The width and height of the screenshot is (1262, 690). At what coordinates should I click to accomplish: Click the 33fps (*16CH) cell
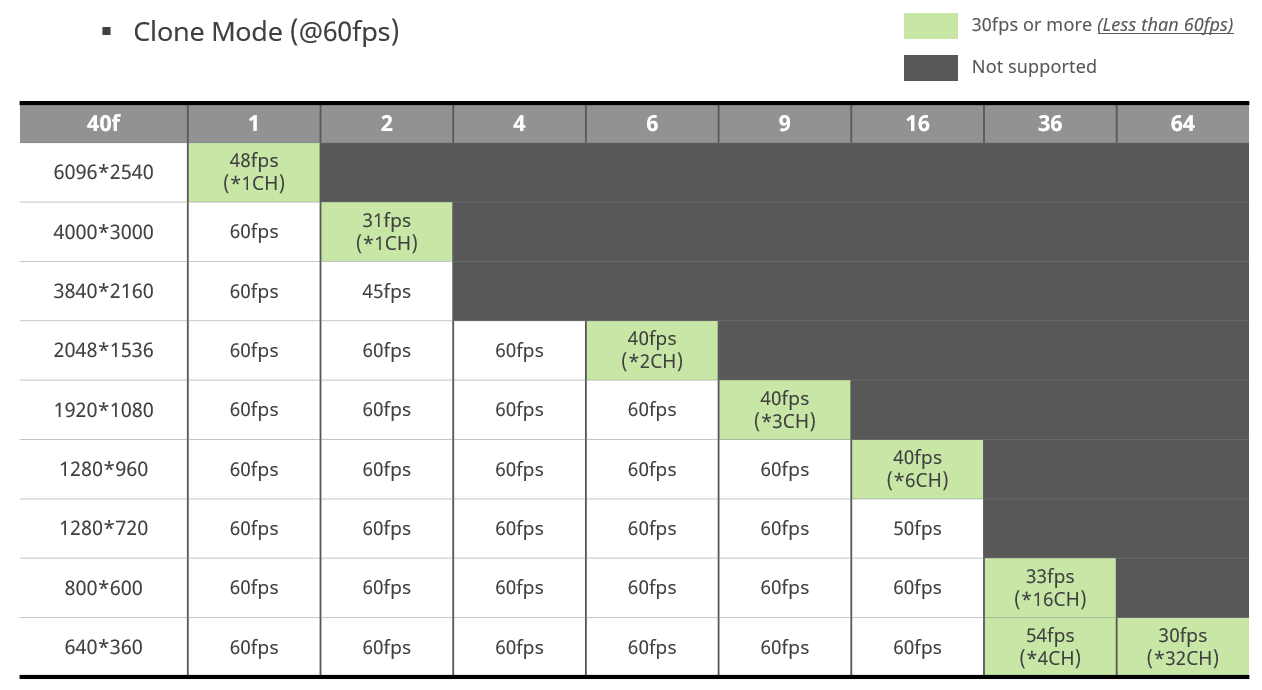point(1050,588)
